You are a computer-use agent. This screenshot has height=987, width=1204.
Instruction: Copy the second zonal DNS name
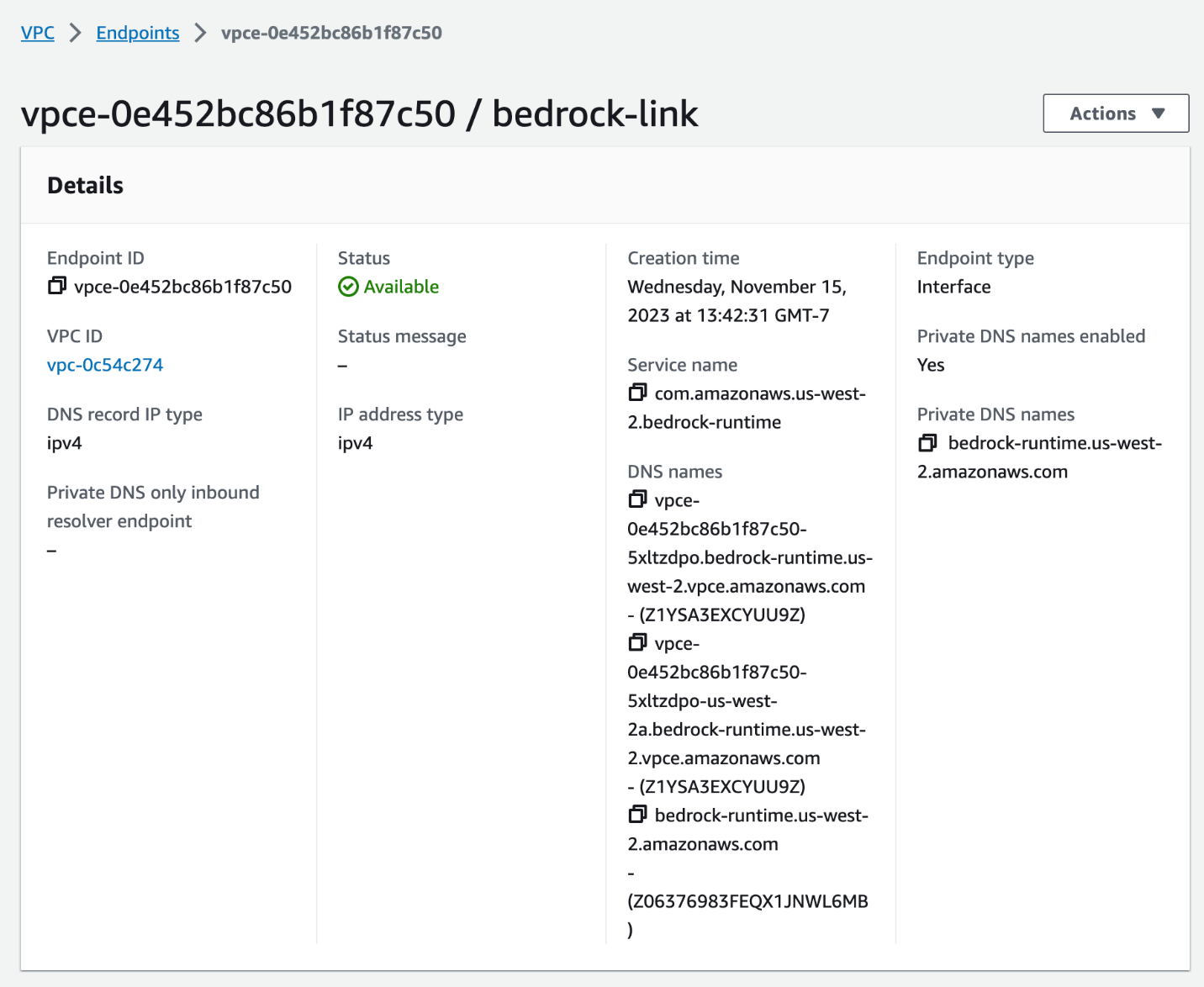pyautogui.click(x=636, y=641)
